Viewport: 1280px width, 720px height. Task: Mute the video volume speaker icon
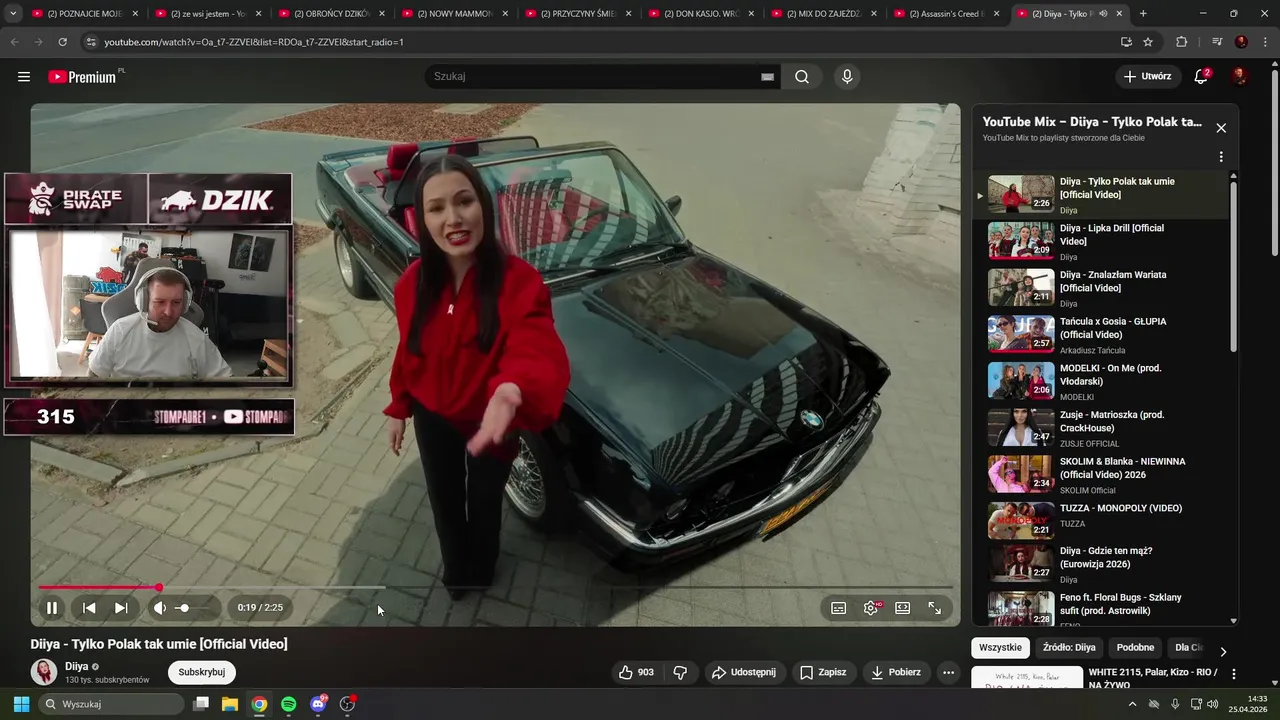click(x=159, y=607)
